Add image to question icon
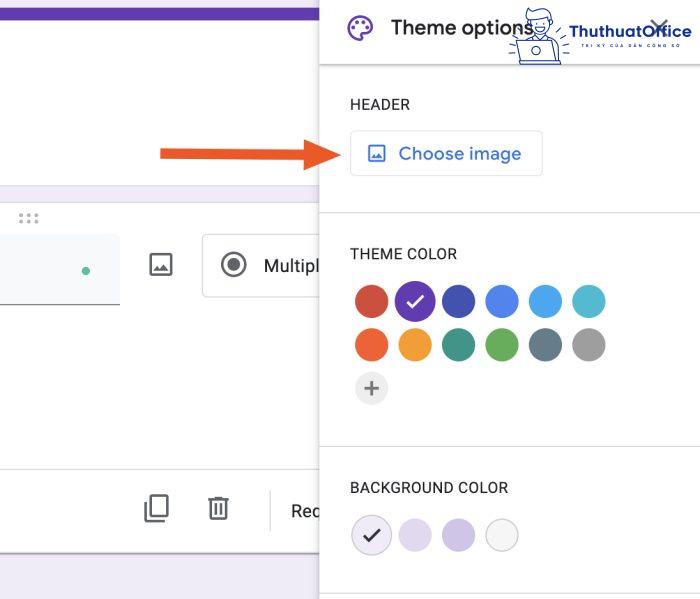Viewport: 700px width, 599px height. tap(161, 265)
